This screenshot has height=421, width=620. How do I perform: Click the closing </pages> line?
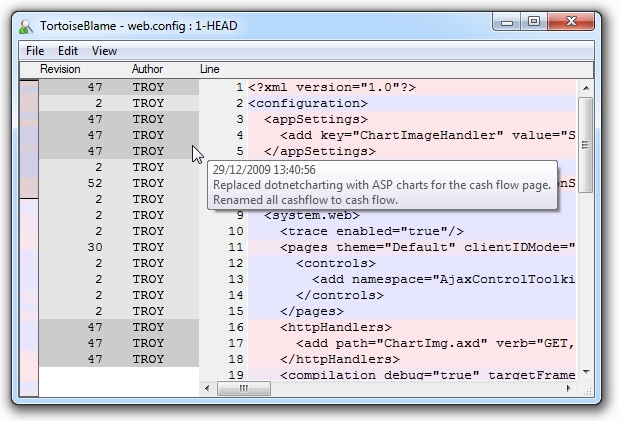[312, 312]
